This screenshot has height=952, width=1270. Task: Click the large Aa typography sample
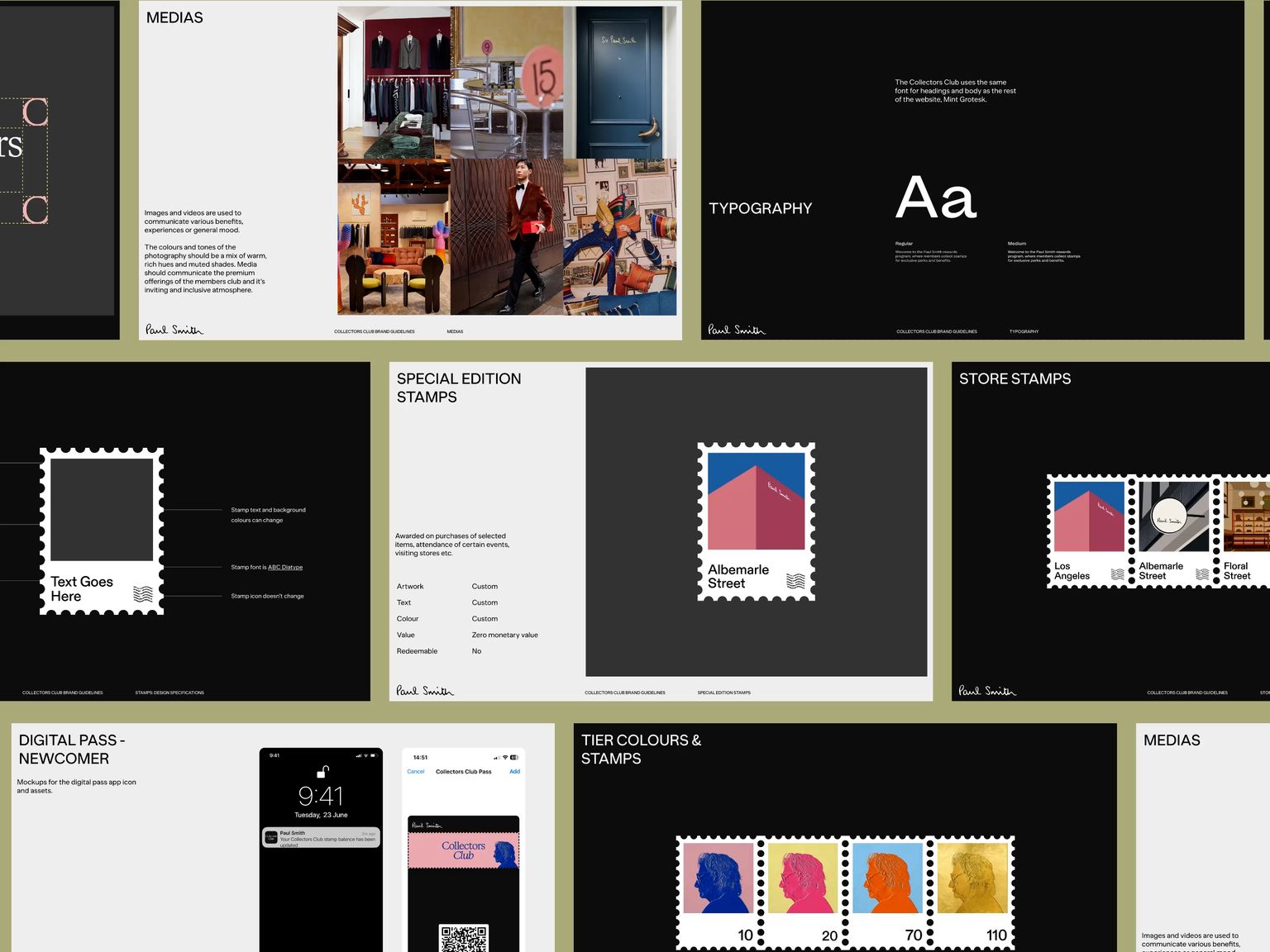coord(936,198)
